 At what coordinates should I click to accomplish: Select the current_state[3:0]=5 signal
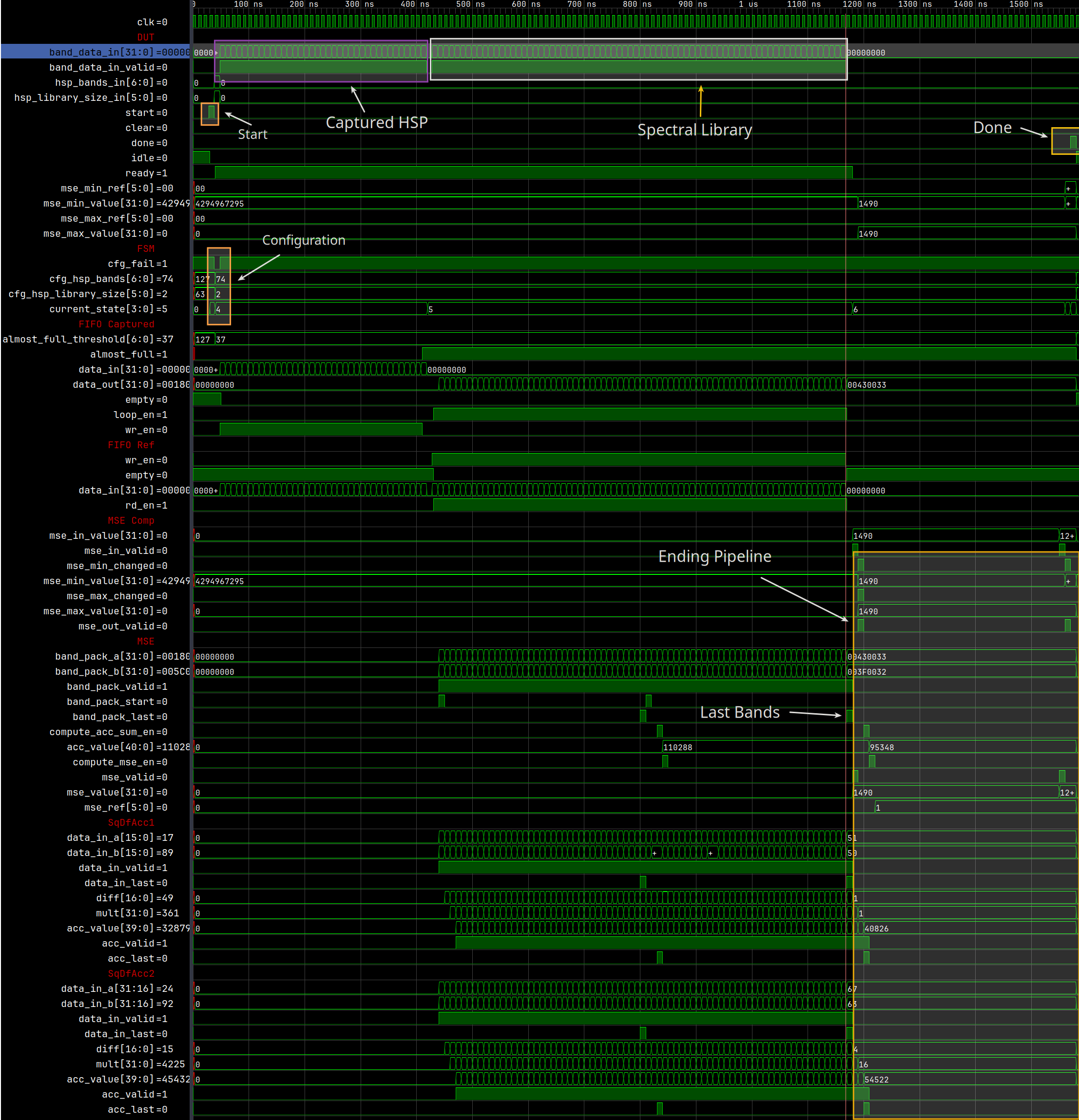click(108, 309)
